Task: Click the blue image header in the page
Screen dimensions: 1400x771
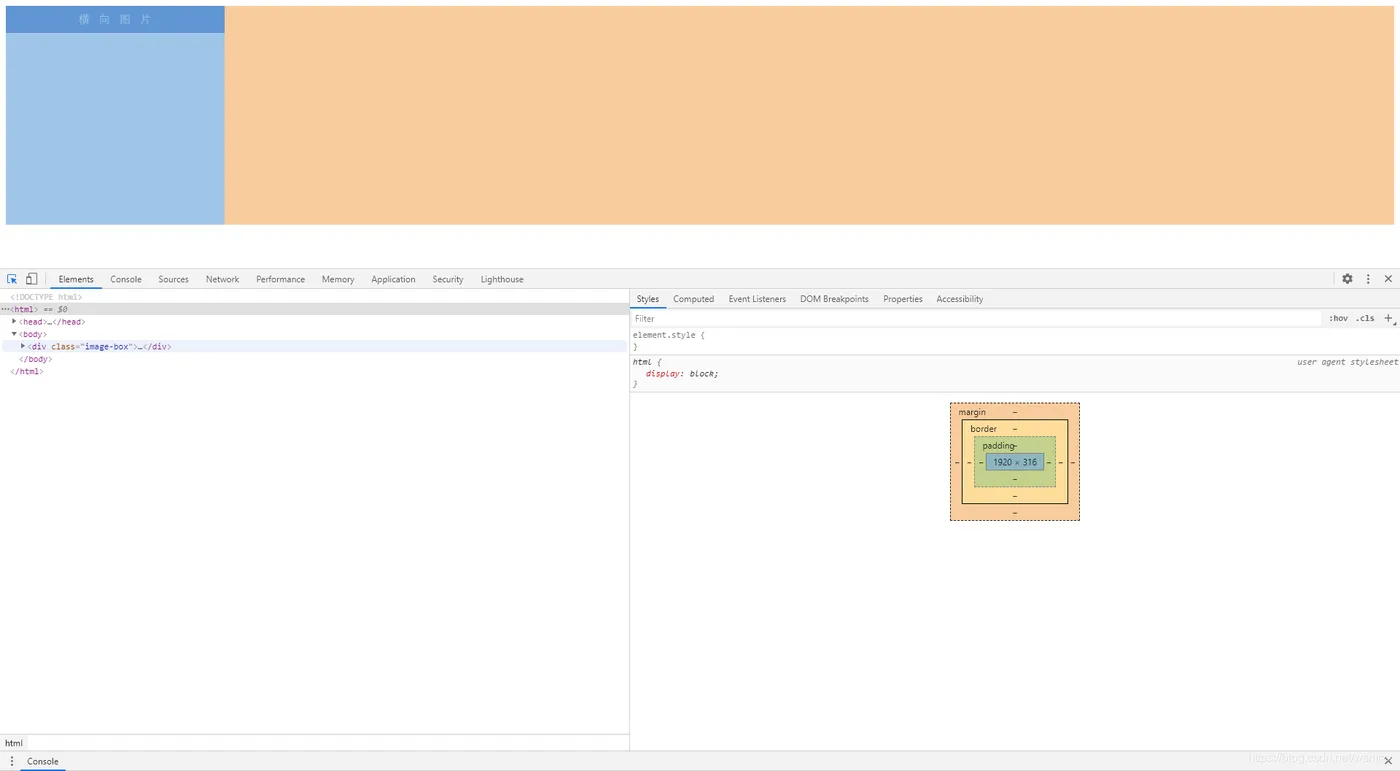Action: [x=115, y=19]
